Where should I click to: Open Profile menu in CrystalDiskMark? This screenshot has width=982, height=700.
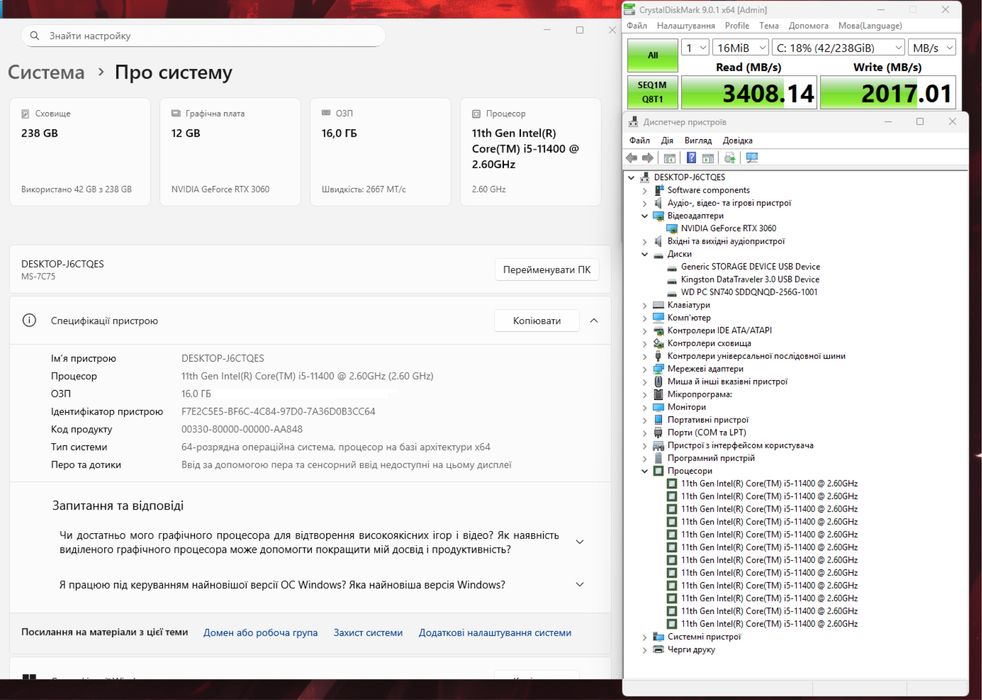(737, 26)
